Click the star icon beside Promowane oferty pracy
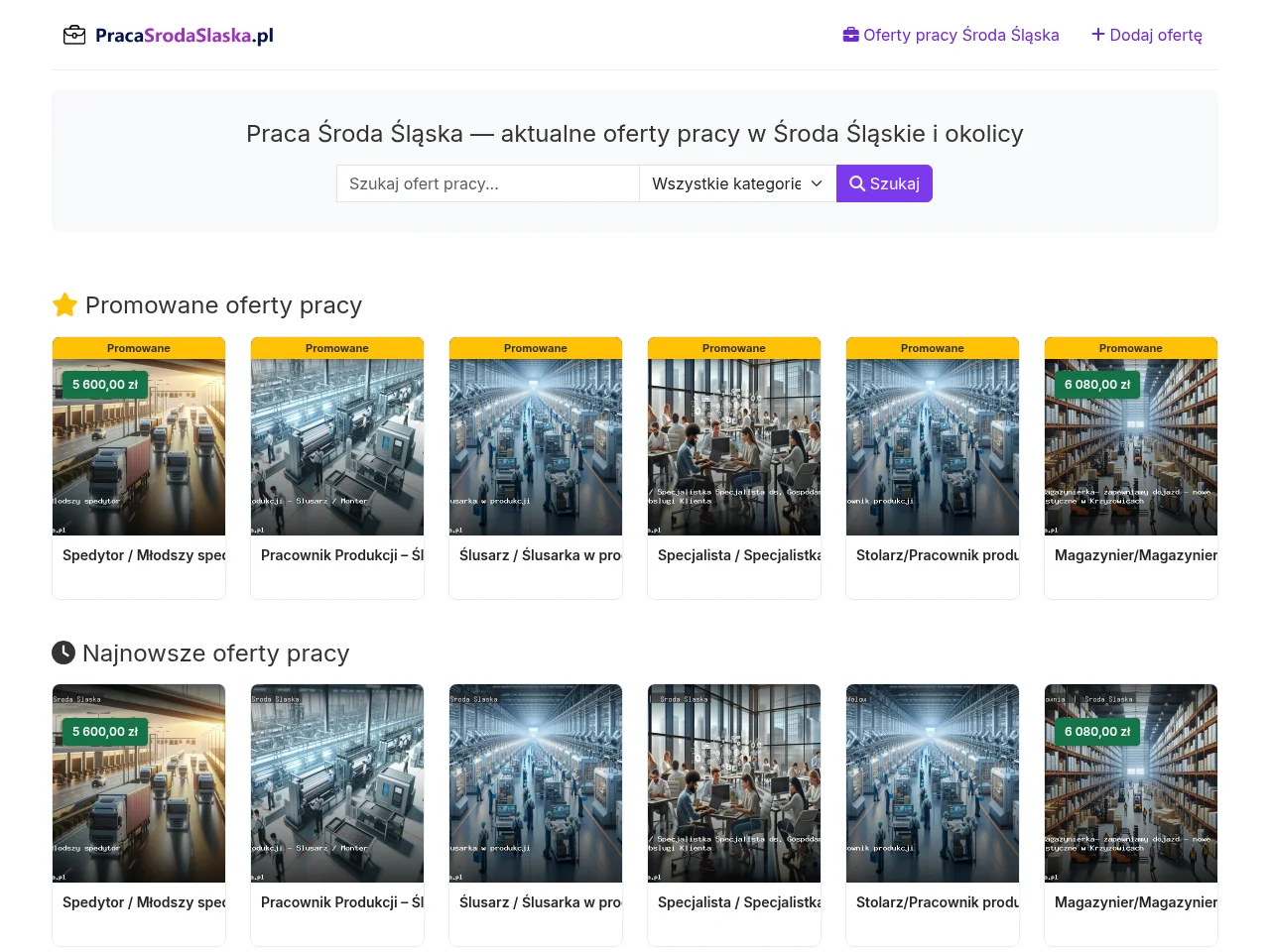The height and width of the screenshot is (952, 1270). coord(64,304)
